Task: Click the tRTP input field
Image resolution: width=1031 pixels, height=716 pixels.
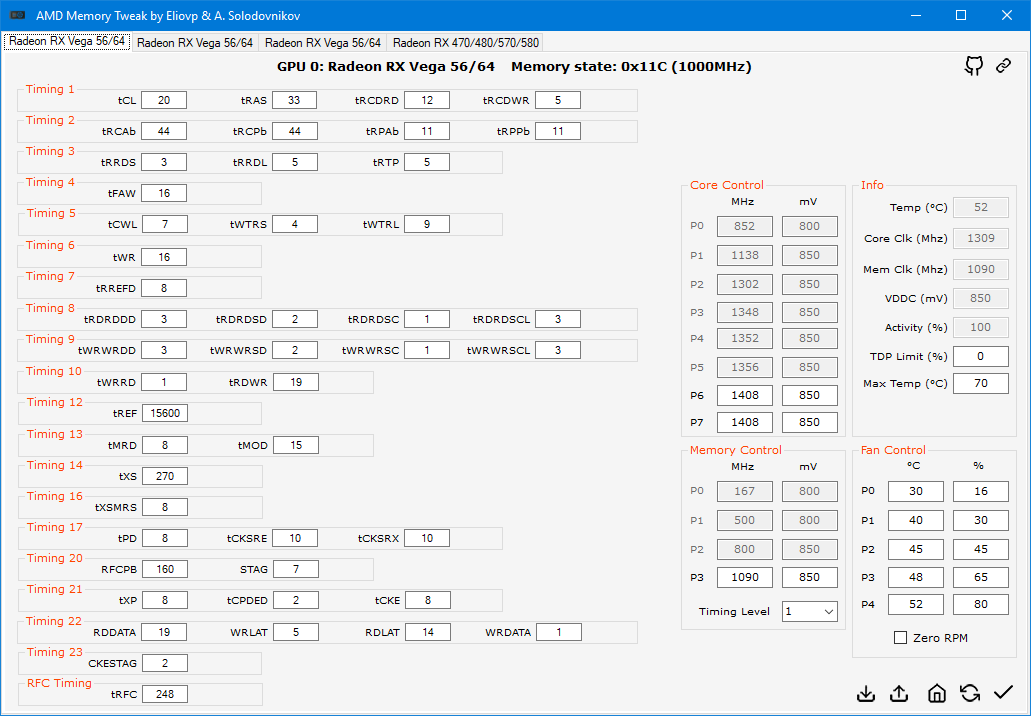Action: (x=427, y=162)
